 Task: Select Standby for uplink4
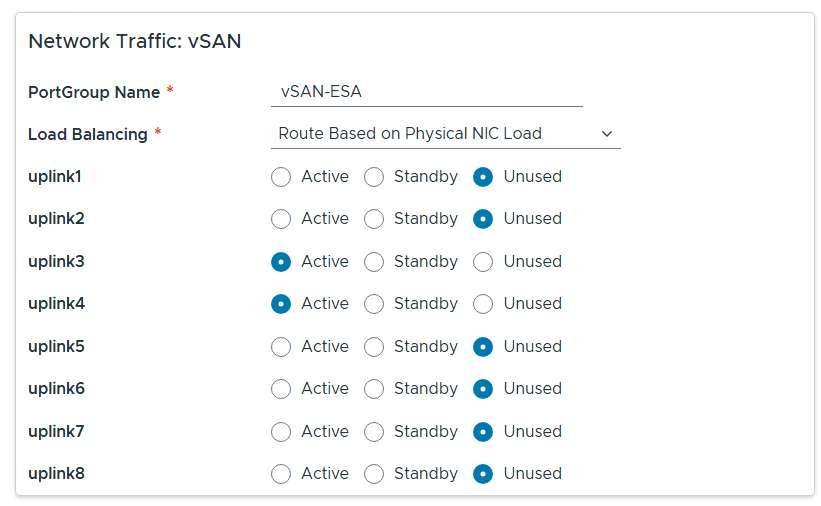click(x=374, y=304)
